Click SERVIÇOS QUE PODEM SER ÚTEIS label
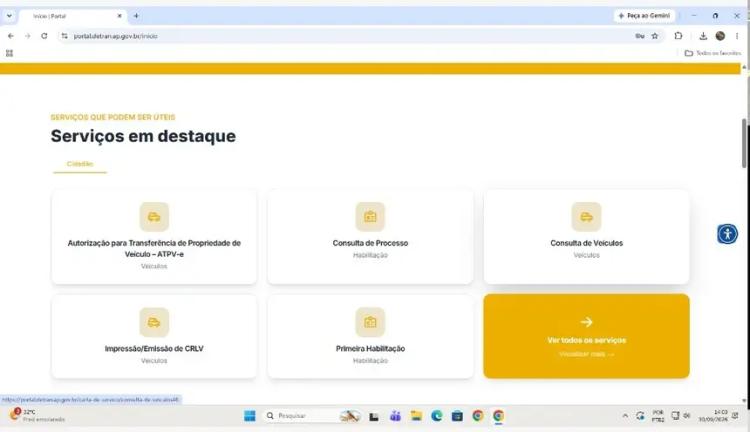This screenshot has height=432, width=750. (x=113, y=117)
